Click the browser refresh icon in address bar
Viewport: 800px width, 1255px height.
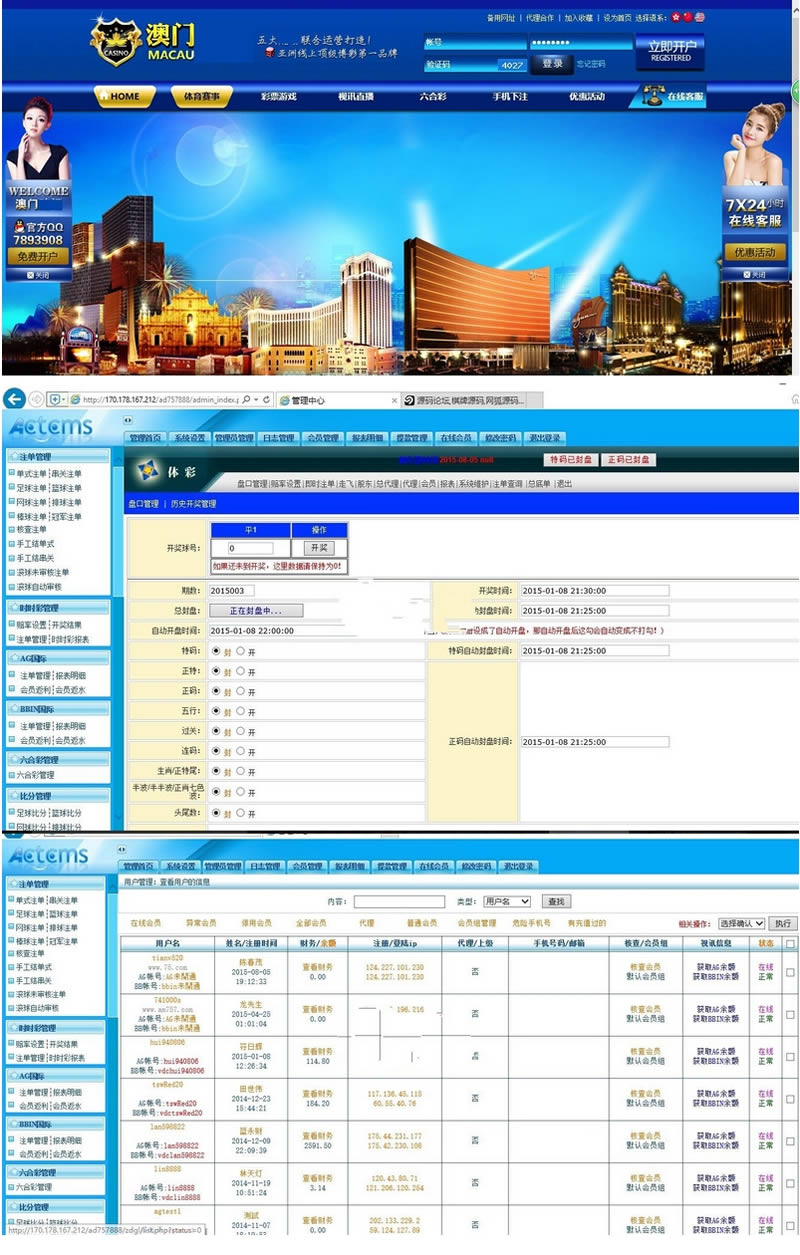(x=265, y=399)
